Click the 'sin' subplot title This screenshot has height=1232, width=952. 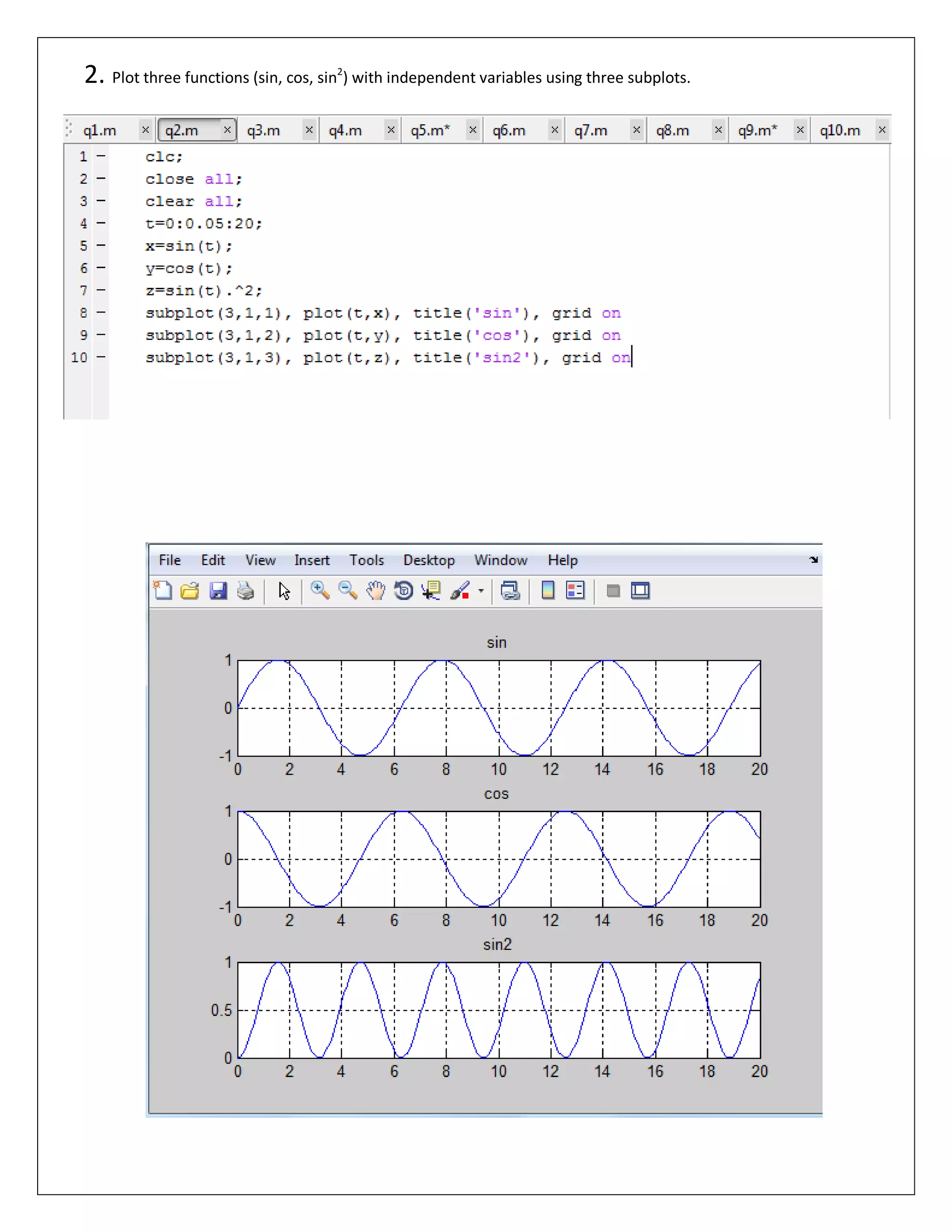497,642
